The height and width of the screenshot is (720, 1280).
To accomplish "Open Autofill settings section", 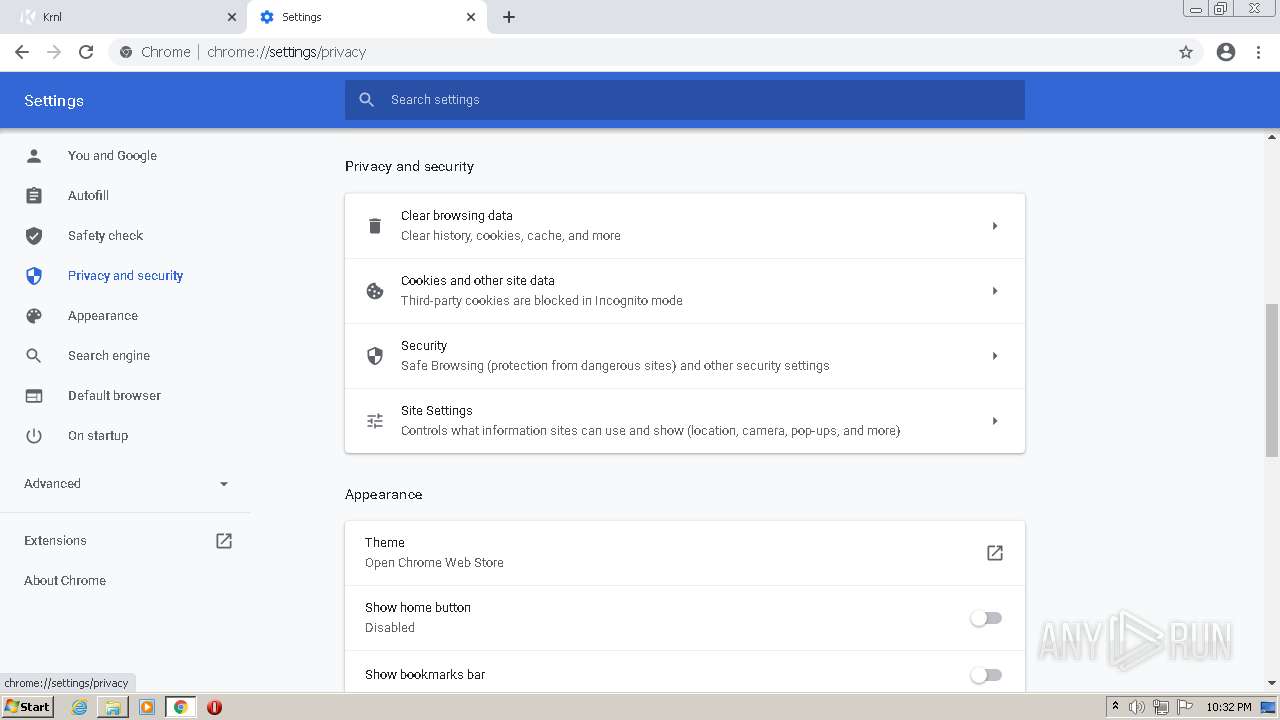I will [88, 196].
